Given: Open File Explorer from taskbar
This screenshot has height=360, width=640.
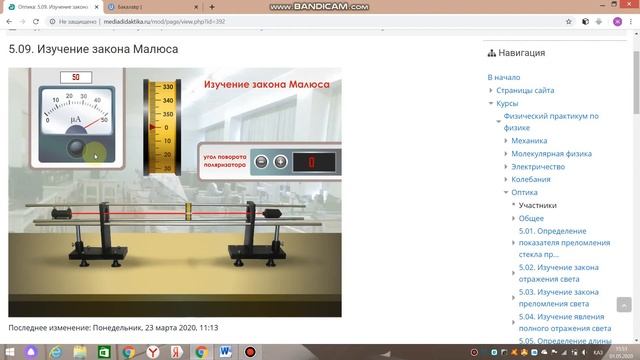Looking at the screenshot, I should tap(80, 352).
